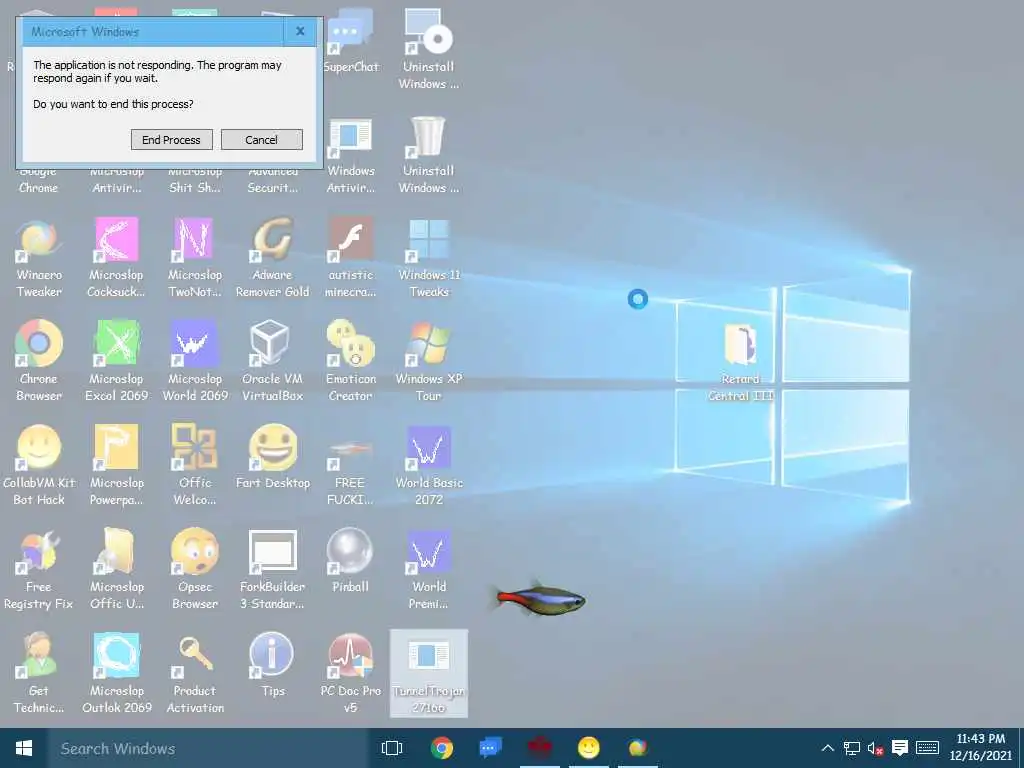Screen dimensions: 1024x768
Task: Open the Tips shortcut
Action: (x=272, y=665)
